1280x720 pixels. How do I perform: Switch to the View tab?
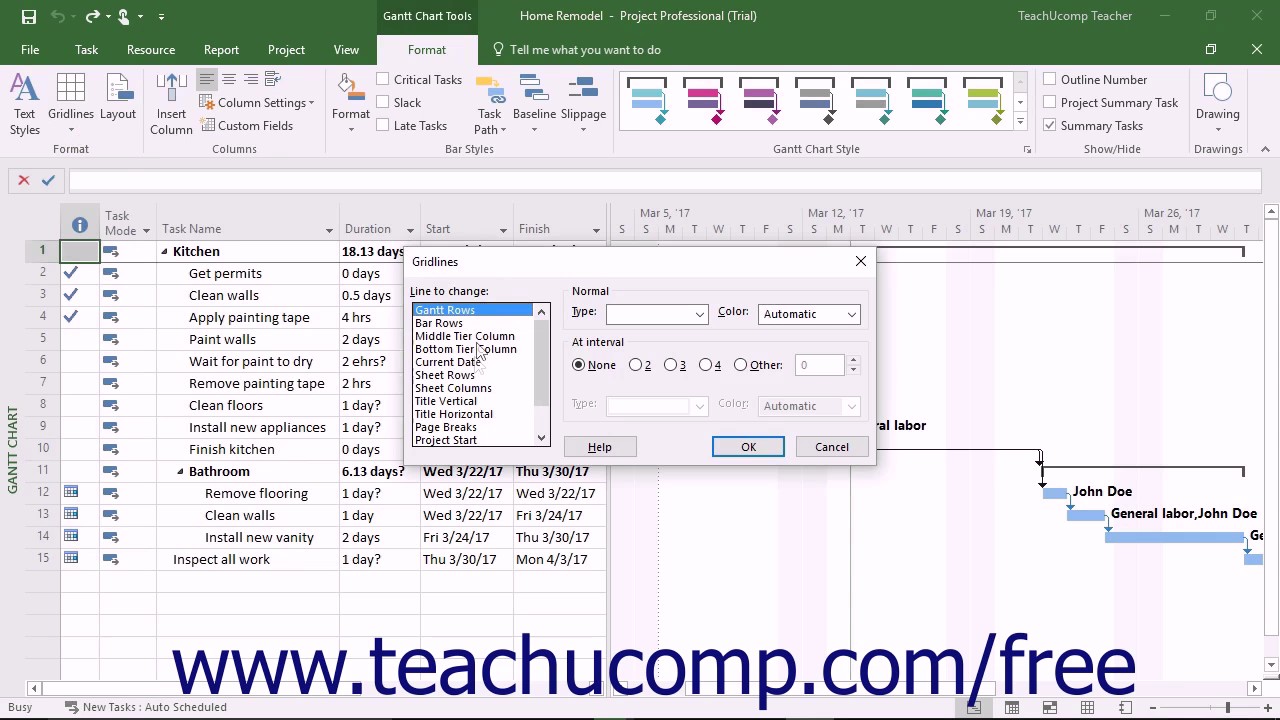(346, 50)
